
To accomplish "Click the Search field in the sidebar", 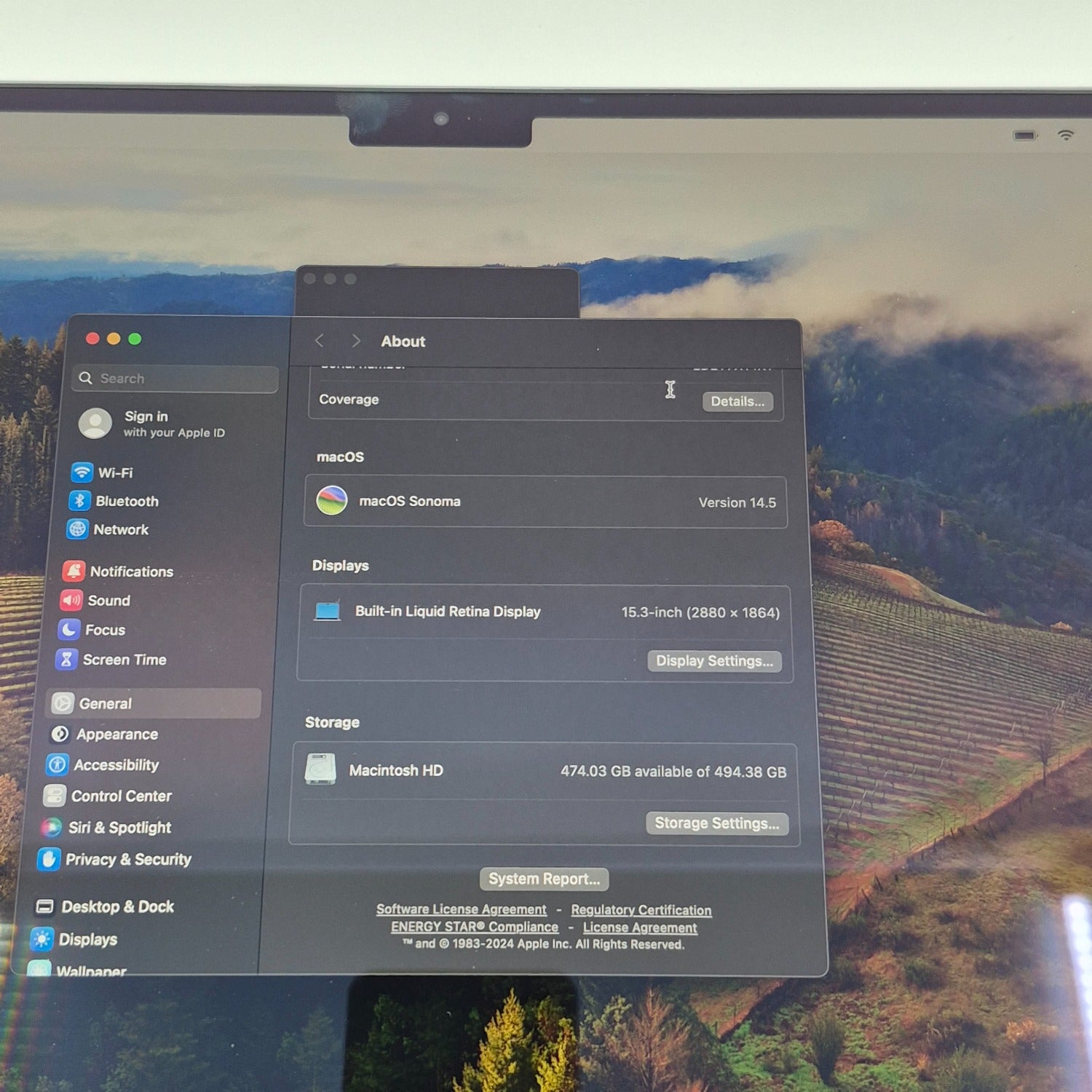I will tap(175, 379).
